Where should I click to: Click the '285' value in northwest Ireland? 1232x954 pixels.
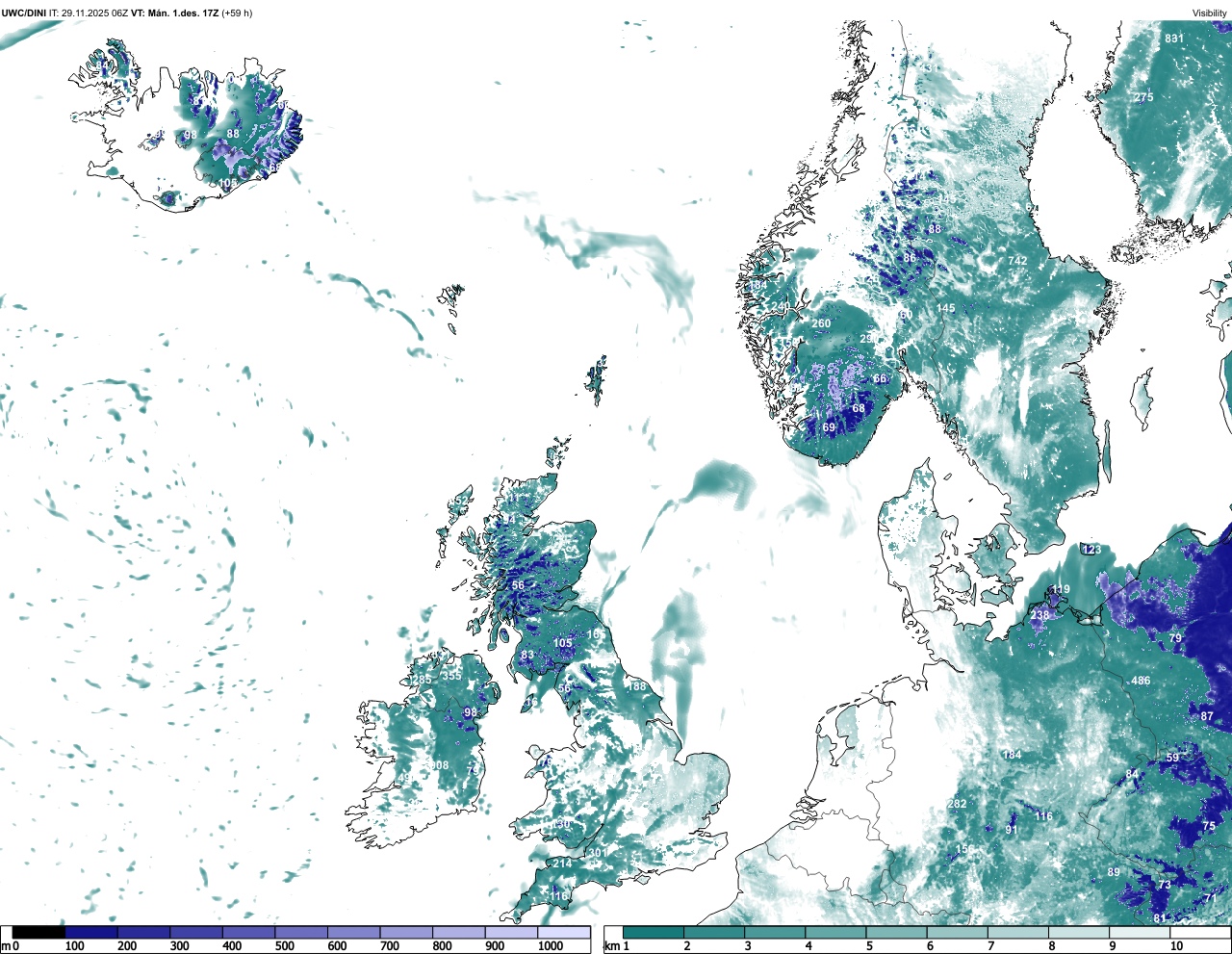[x=423, y=680]
